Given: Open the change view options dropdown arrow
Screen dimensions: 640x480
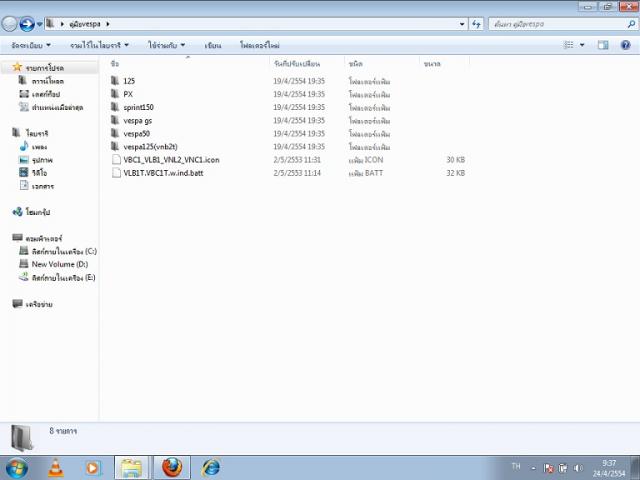Looking at the screenshot, I should (x=581, y=45).
